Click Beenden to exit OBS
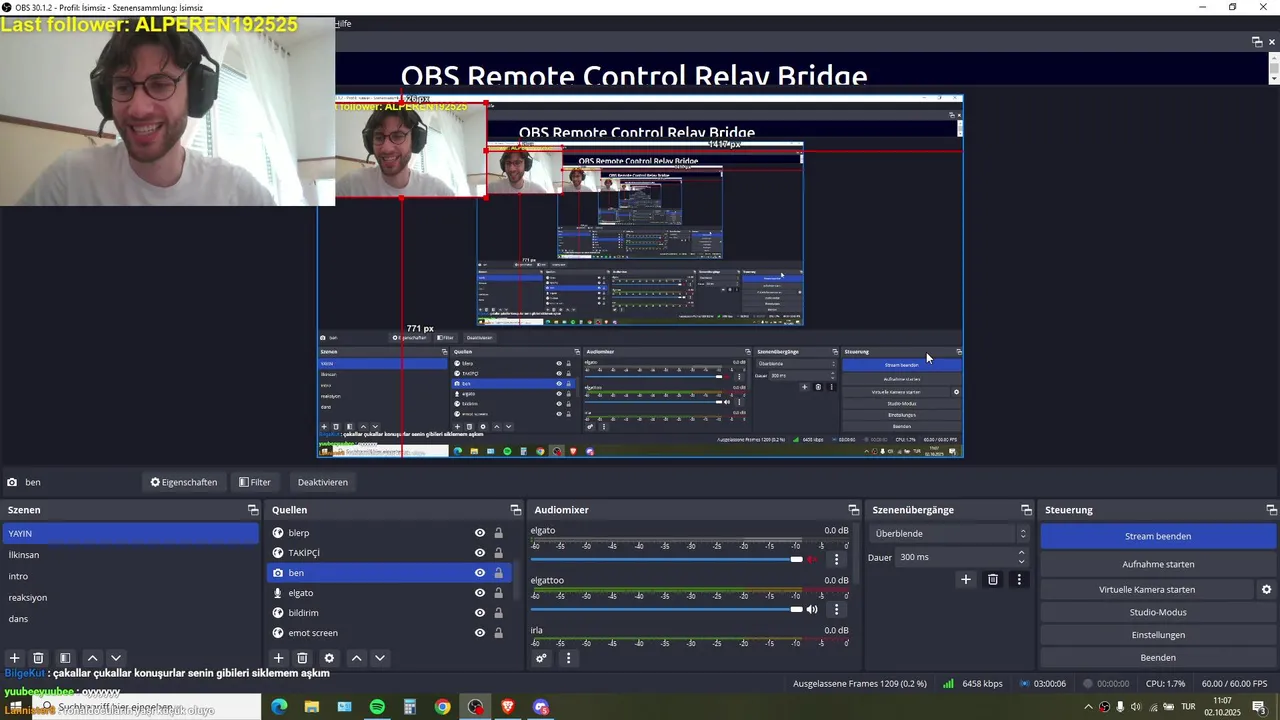1280x720 pixels. (x=1158, y=658)
